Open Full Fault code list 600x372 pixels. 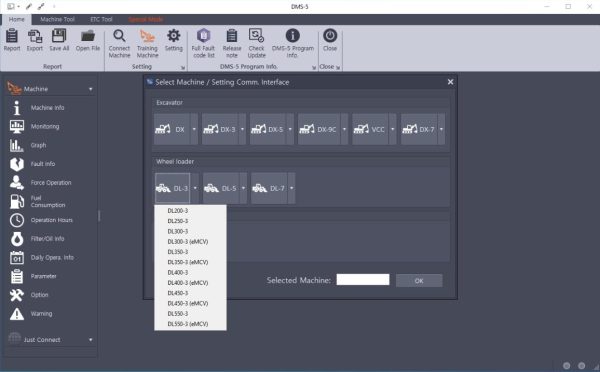pyautogui.click(x=204, y=44)
